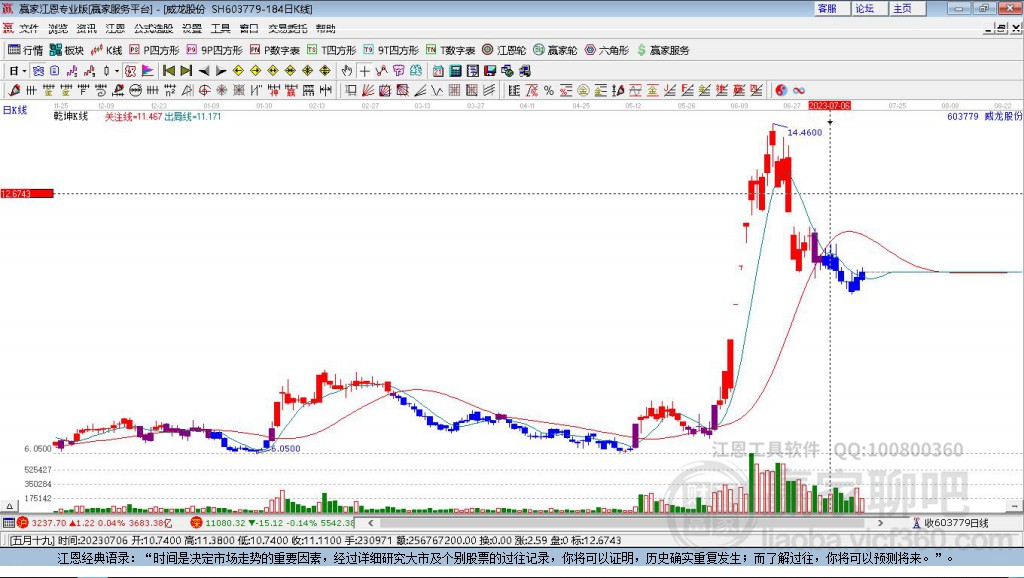
Task: Open the 公式选股 menu
Action: (153, 29)
